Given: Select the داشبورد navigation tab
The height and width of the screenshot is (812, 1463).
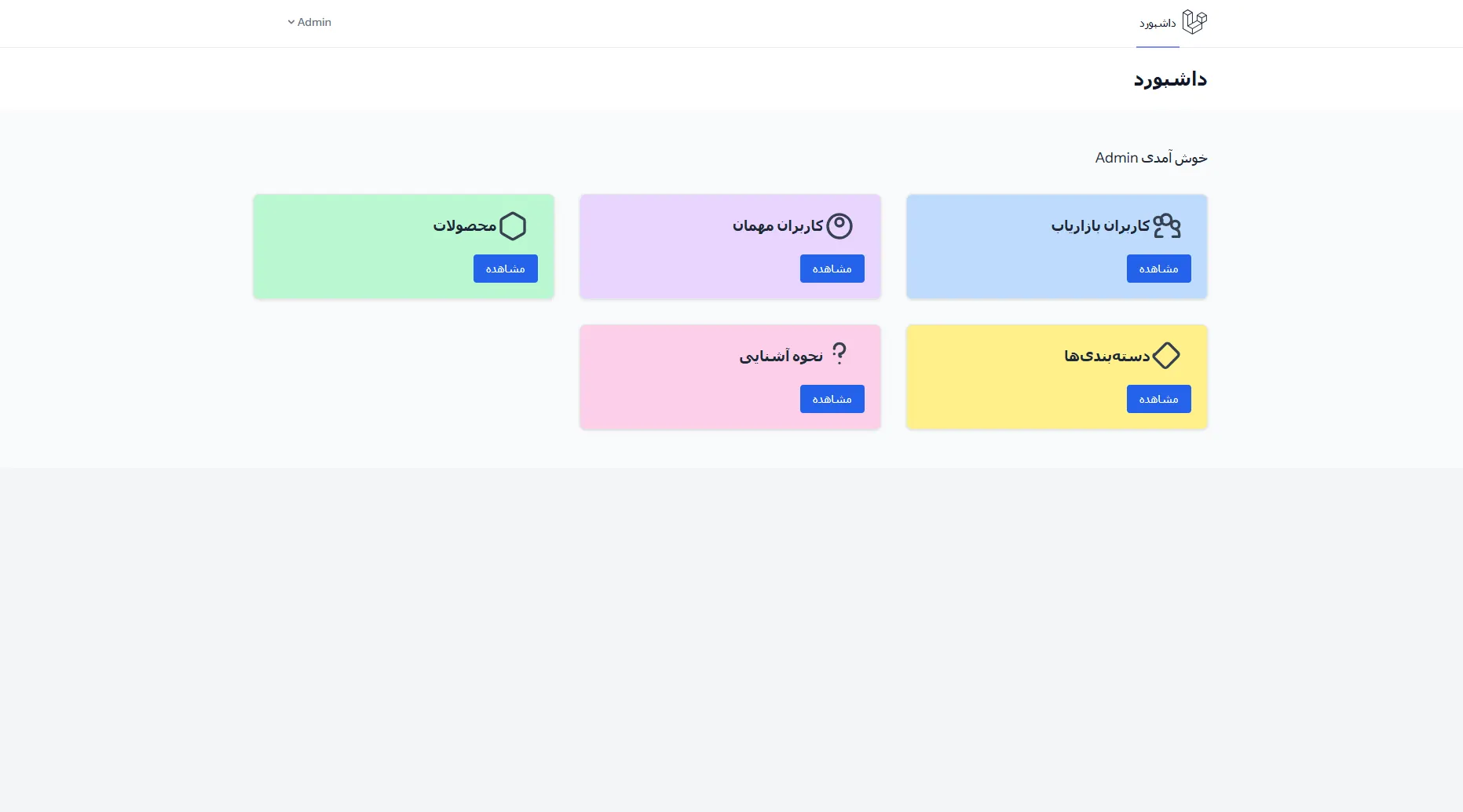Looking at the screenshot, I should tap(1158, 24).
